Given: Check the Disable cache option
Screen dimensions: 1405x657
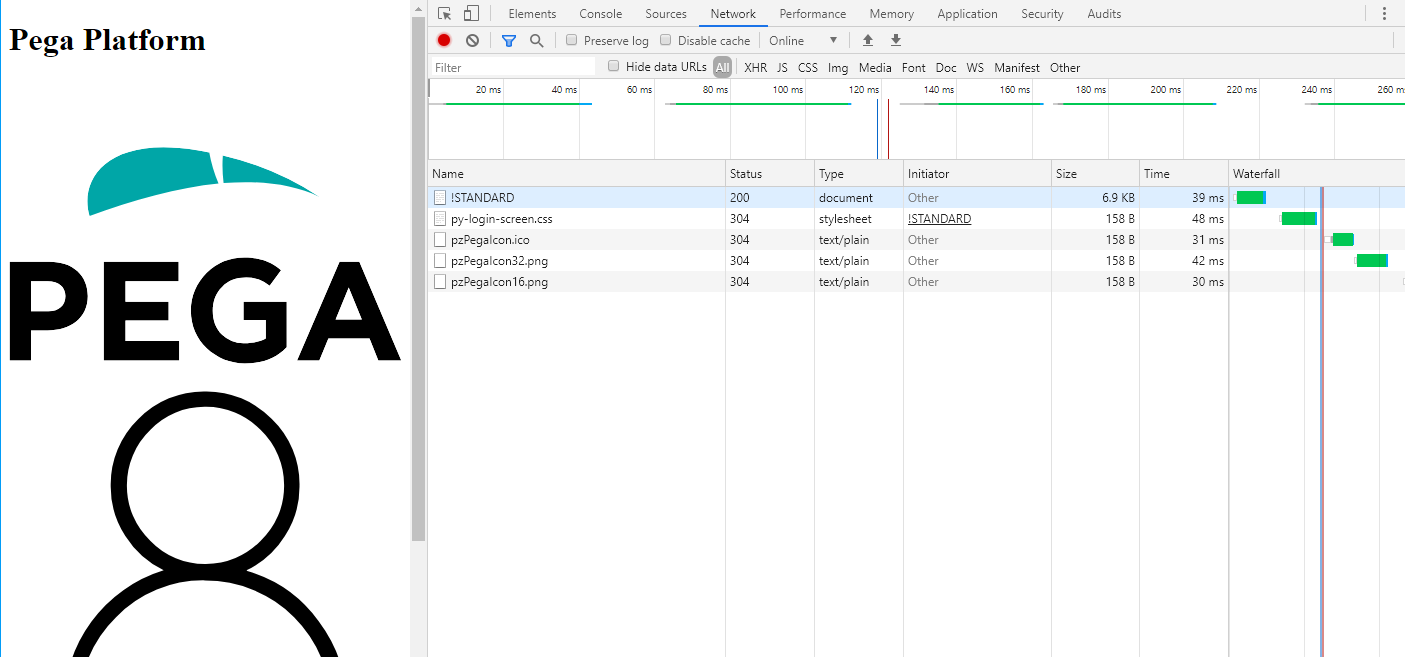Looking at the screenshot, I should pos(666,40).
